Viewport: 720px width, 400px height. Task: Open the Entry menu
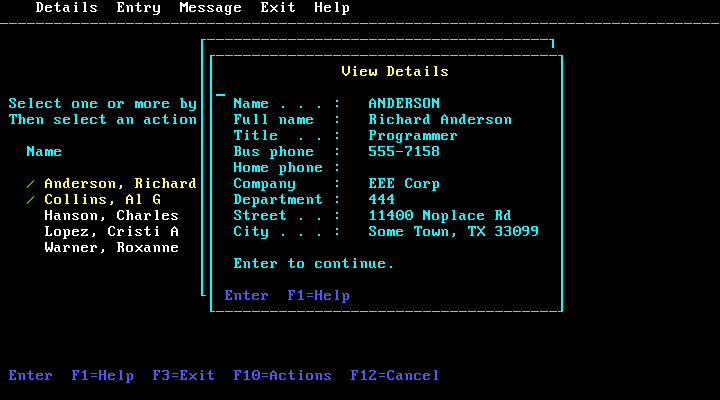(x=138, y=8)
